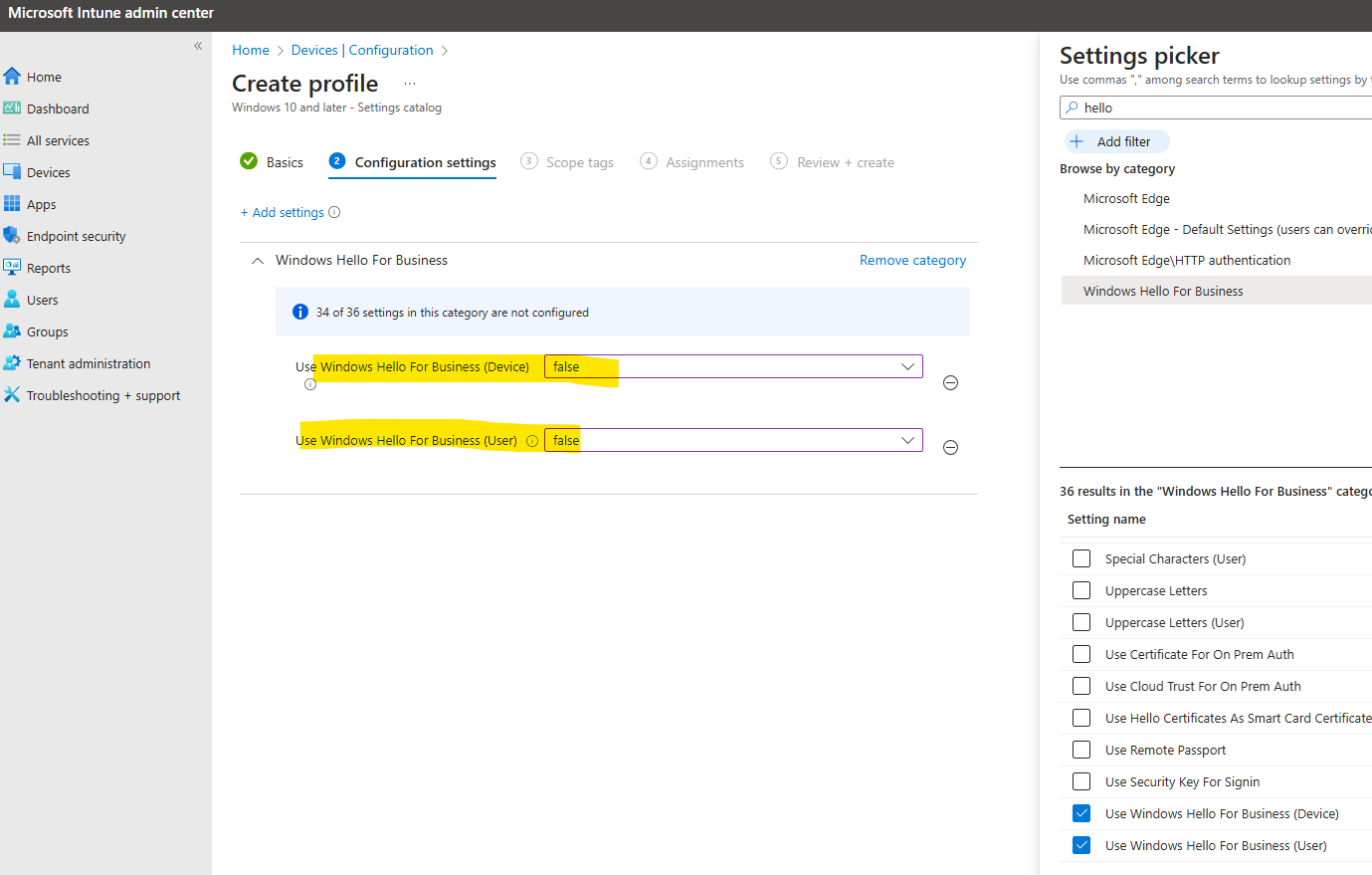Open Troubleshooting + support tools icon
Screen dimensions: 1372x875
point(12,395)
